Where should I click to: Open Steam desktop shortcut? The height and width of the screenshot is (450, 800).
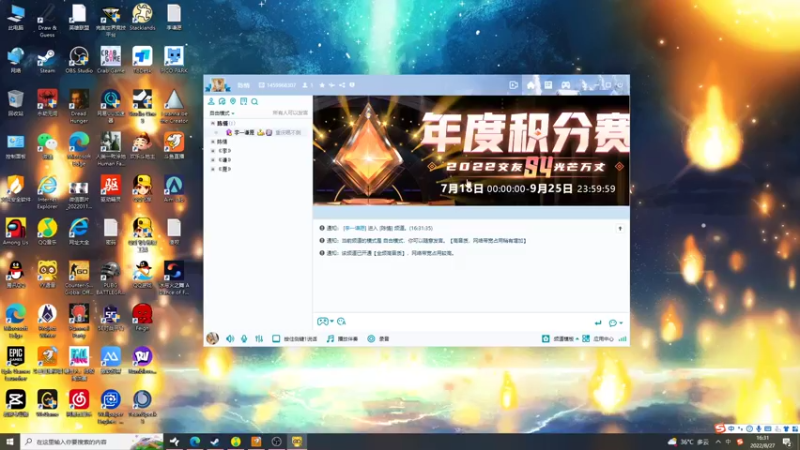[47, 61]
